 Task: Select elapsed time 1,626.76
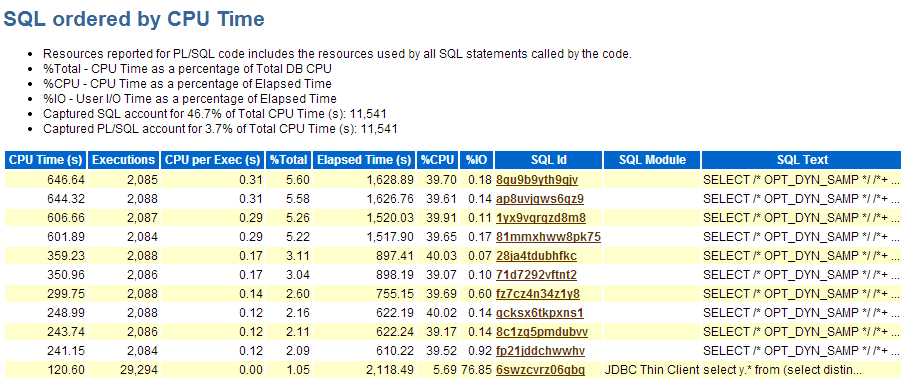(x=391, y=199)
